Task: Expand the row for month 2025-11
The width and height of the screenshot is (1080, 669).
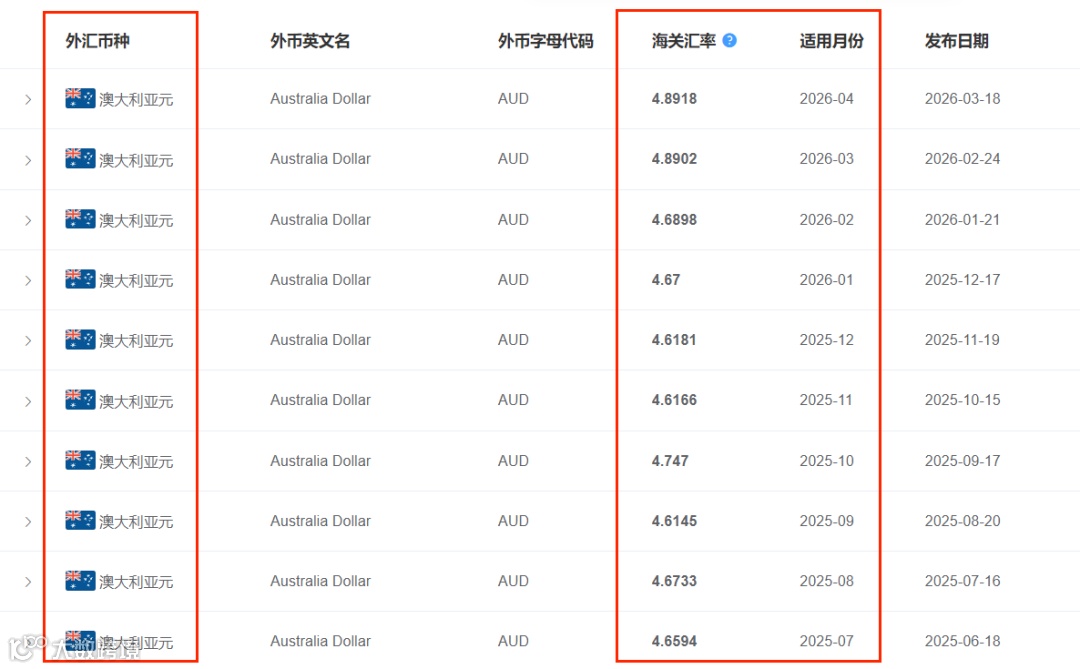Action: [28, 401]
